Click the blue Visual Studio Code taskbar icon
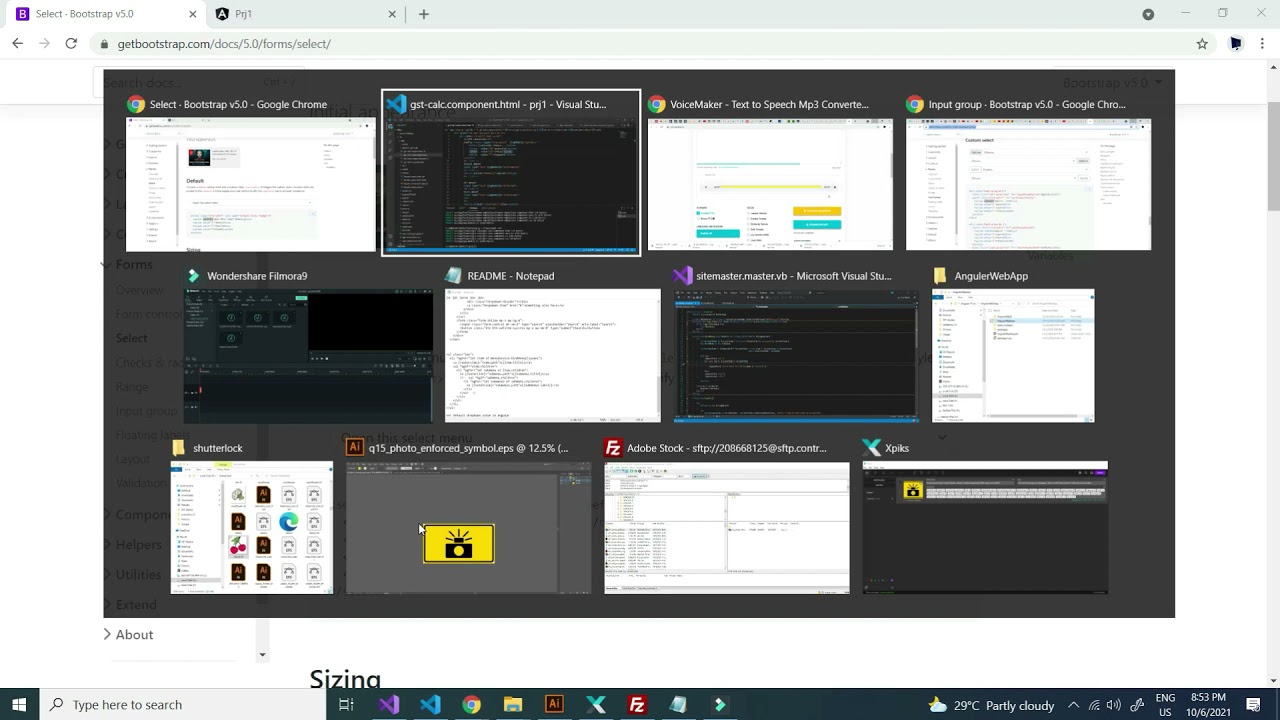This screenshot has height=720, width=1280. 430,705
